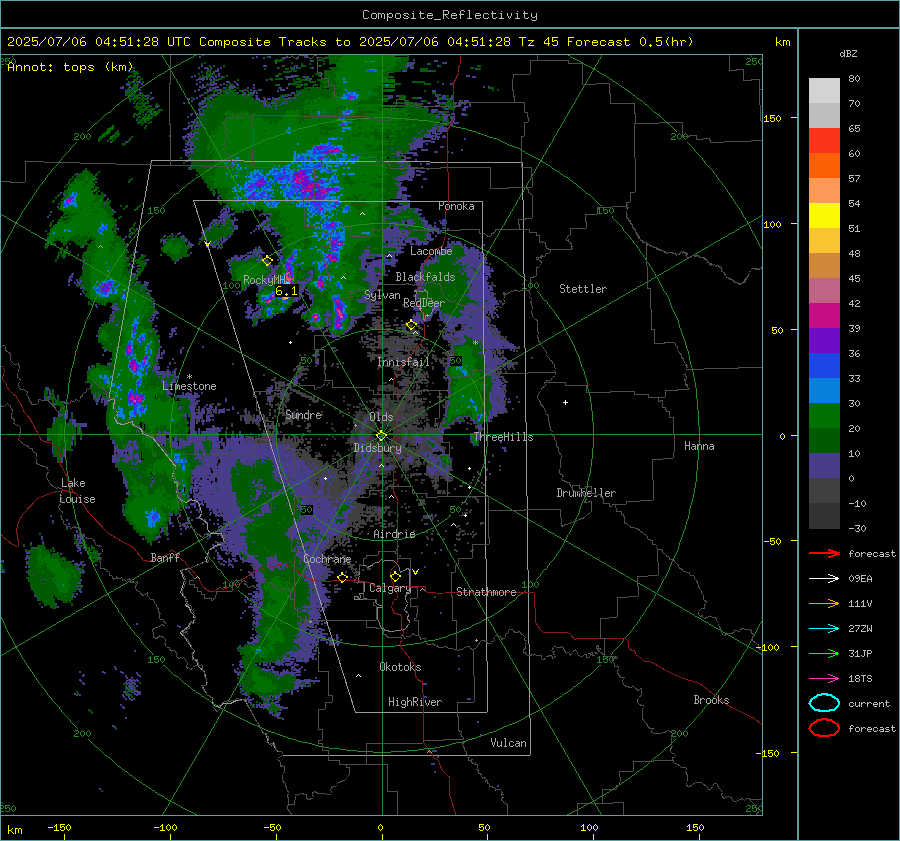This screenshot has height=841, width=900.
Task: Click the Okotoks city label
Action: click(400, 667)
